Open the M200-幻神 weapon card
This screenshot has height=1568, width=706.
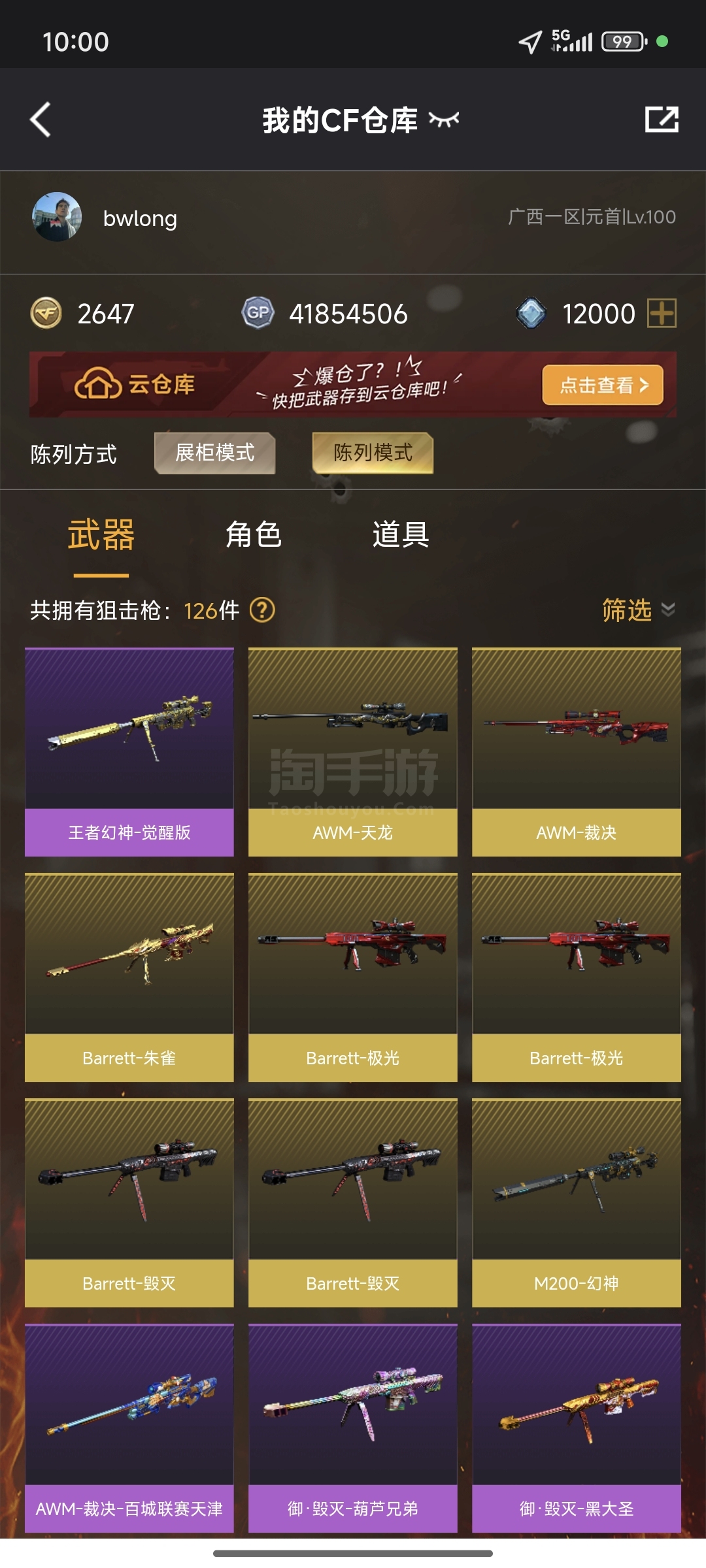[x=577, y=1203]
